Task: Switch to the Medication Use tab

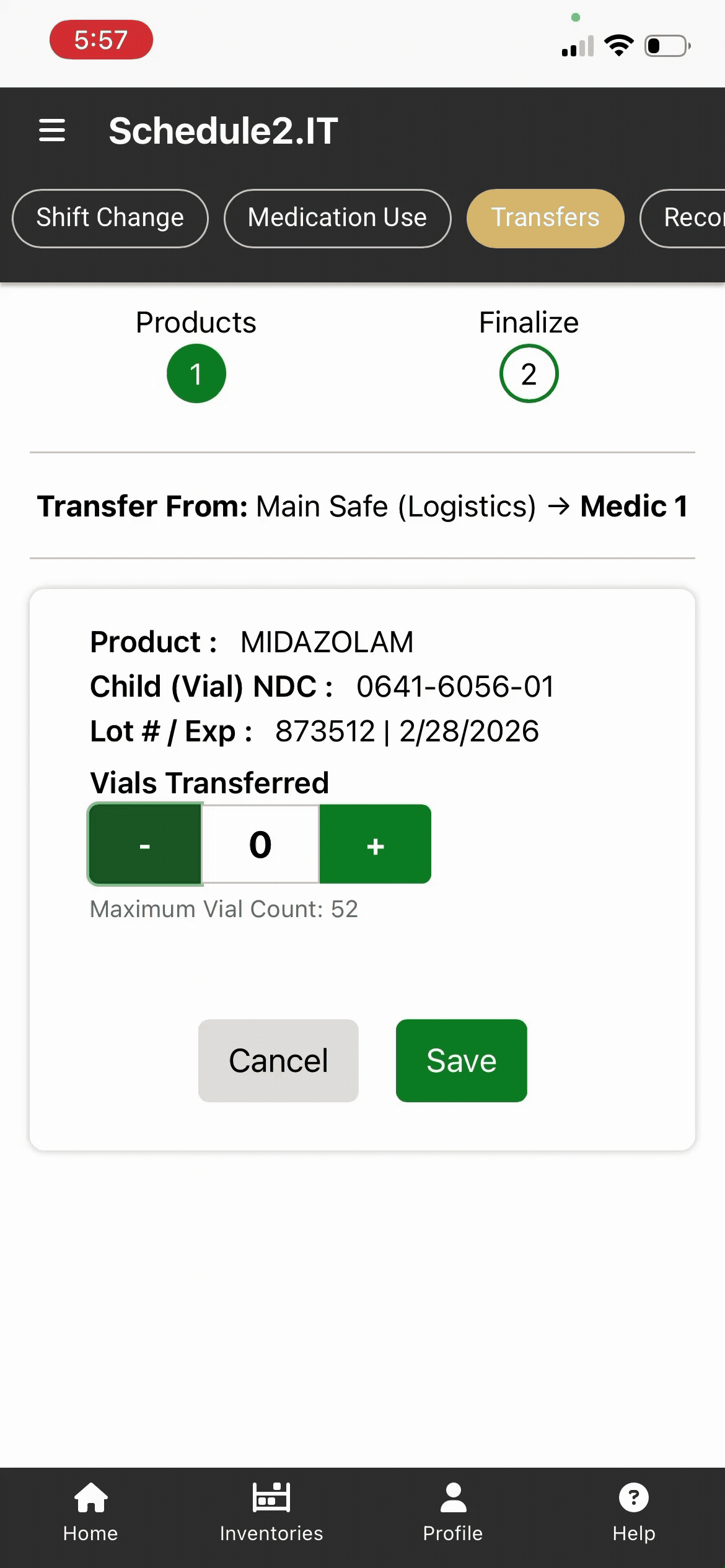Action: pos(337,218)
